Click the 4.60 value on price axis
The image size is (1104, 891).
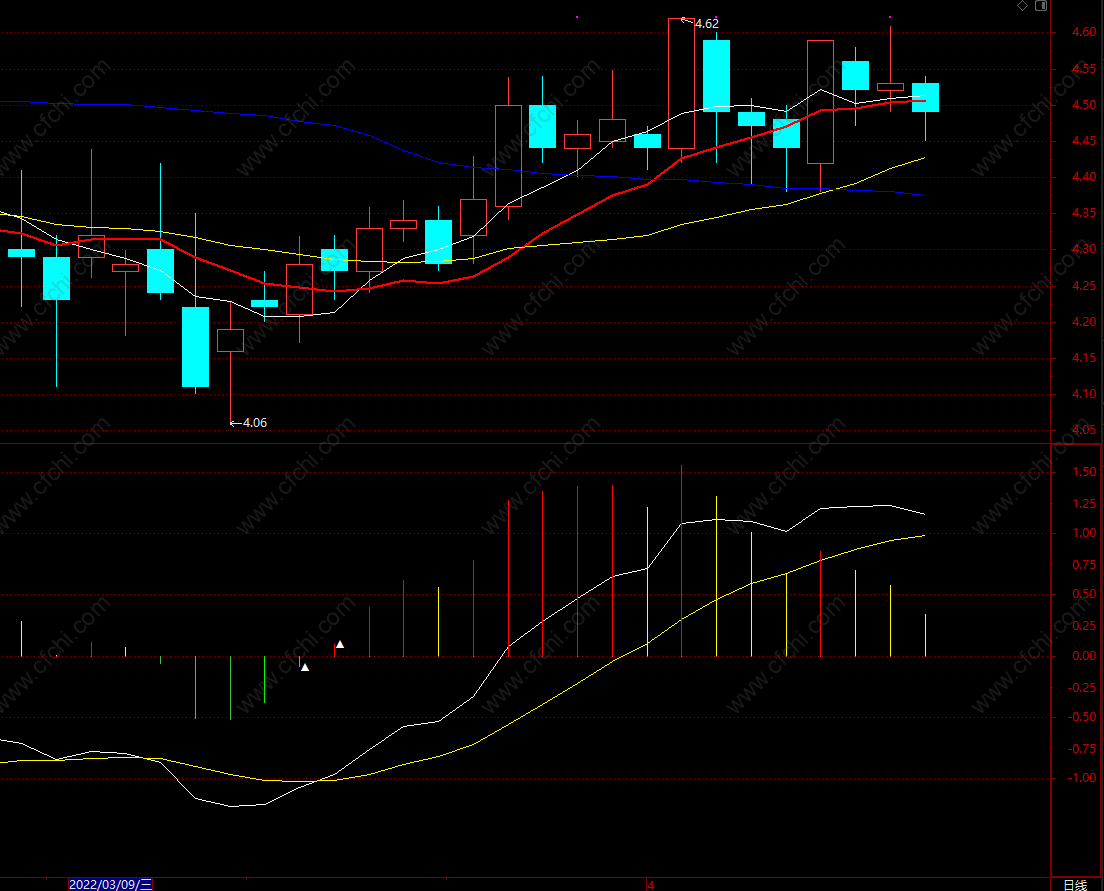(x=1084, y=32)
